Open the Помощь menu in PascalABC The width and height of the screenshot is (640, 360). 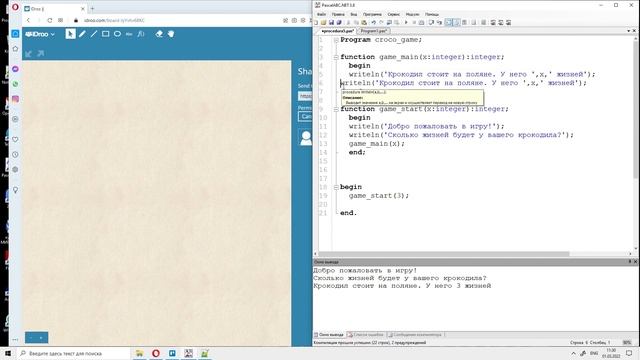(x=431, y=14)
